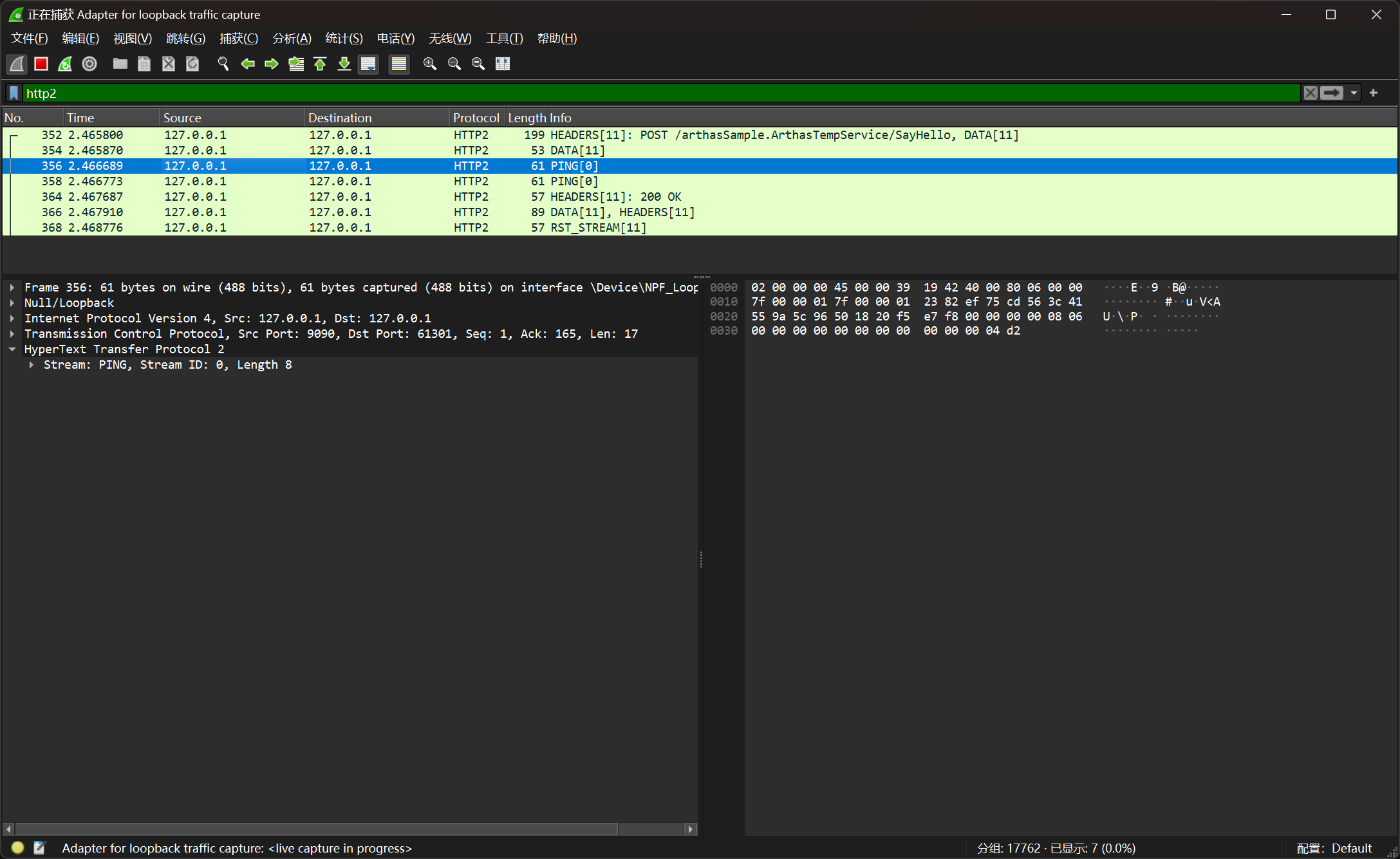The width and height of the screenshot is (1400, 859).
Task: Expand Stream: PING, Stream ID 0 node
Action: tap(31, 365)
